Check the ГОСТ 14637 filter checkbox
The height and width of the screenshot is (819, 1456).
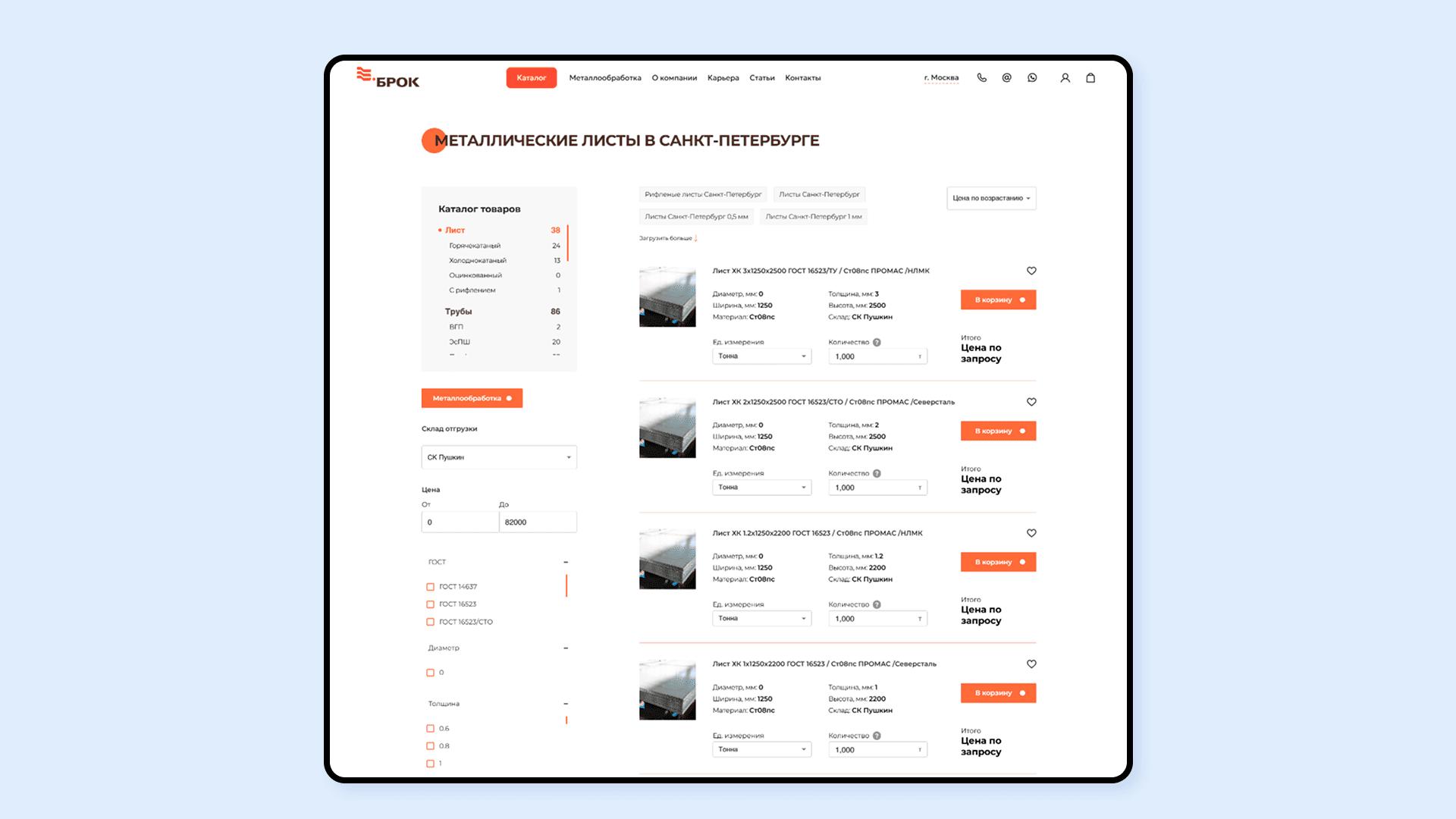click(430, 587)
